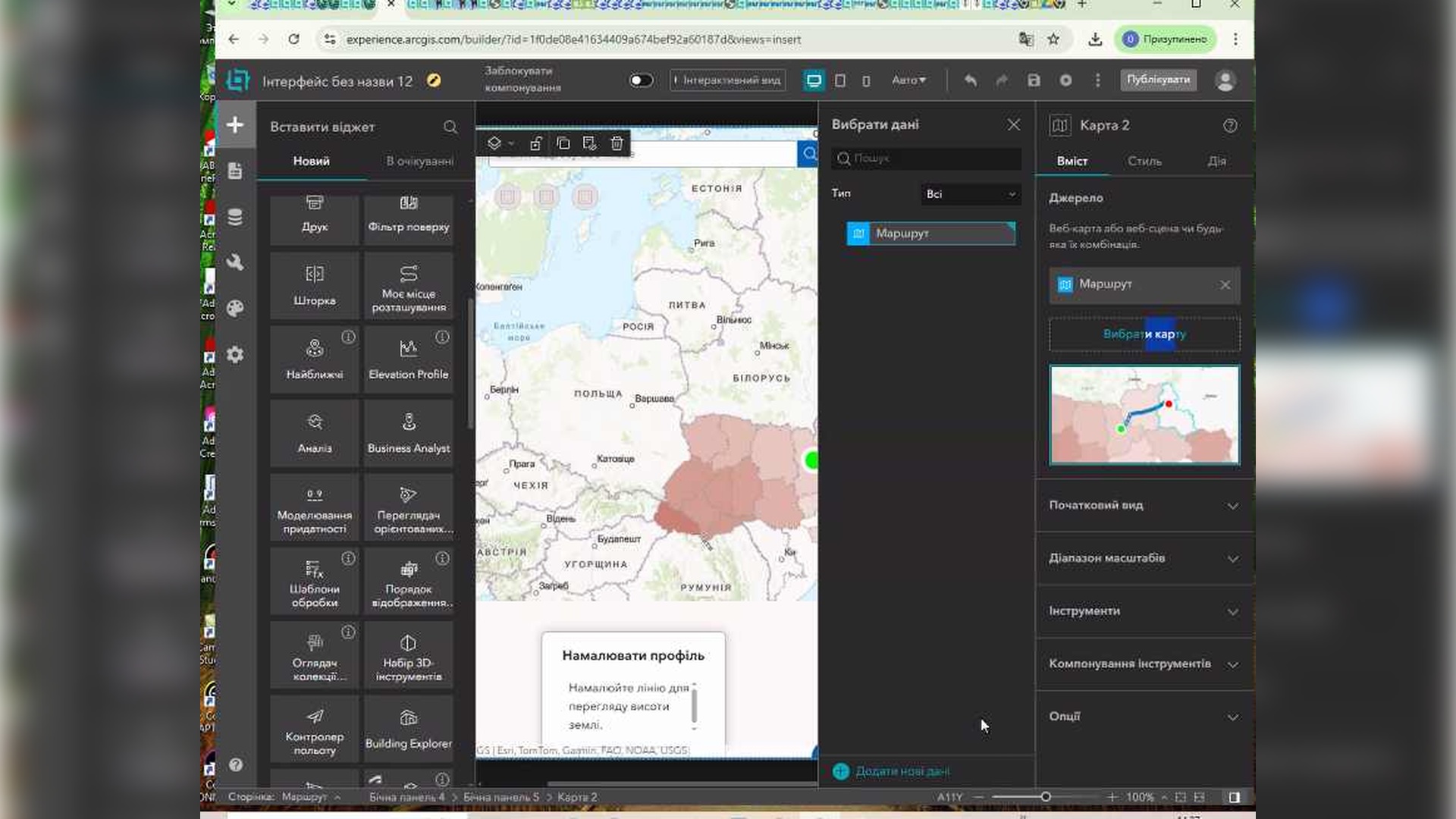
Task: Switch to desktop device view
Action: [814, 80]
